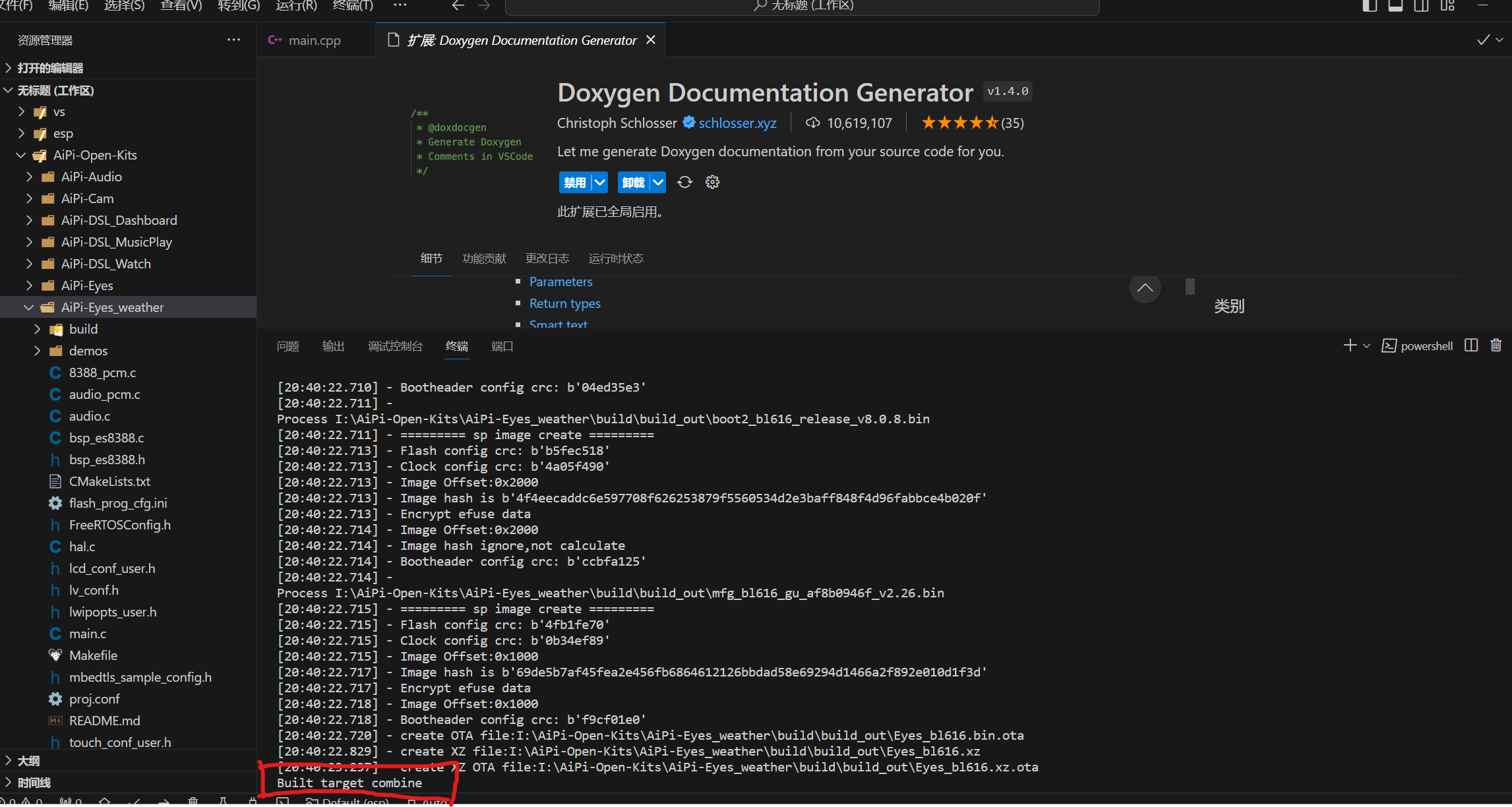Open the schlosser.xyz publisher link
The image size is (1512, 807).
(737, 123)
